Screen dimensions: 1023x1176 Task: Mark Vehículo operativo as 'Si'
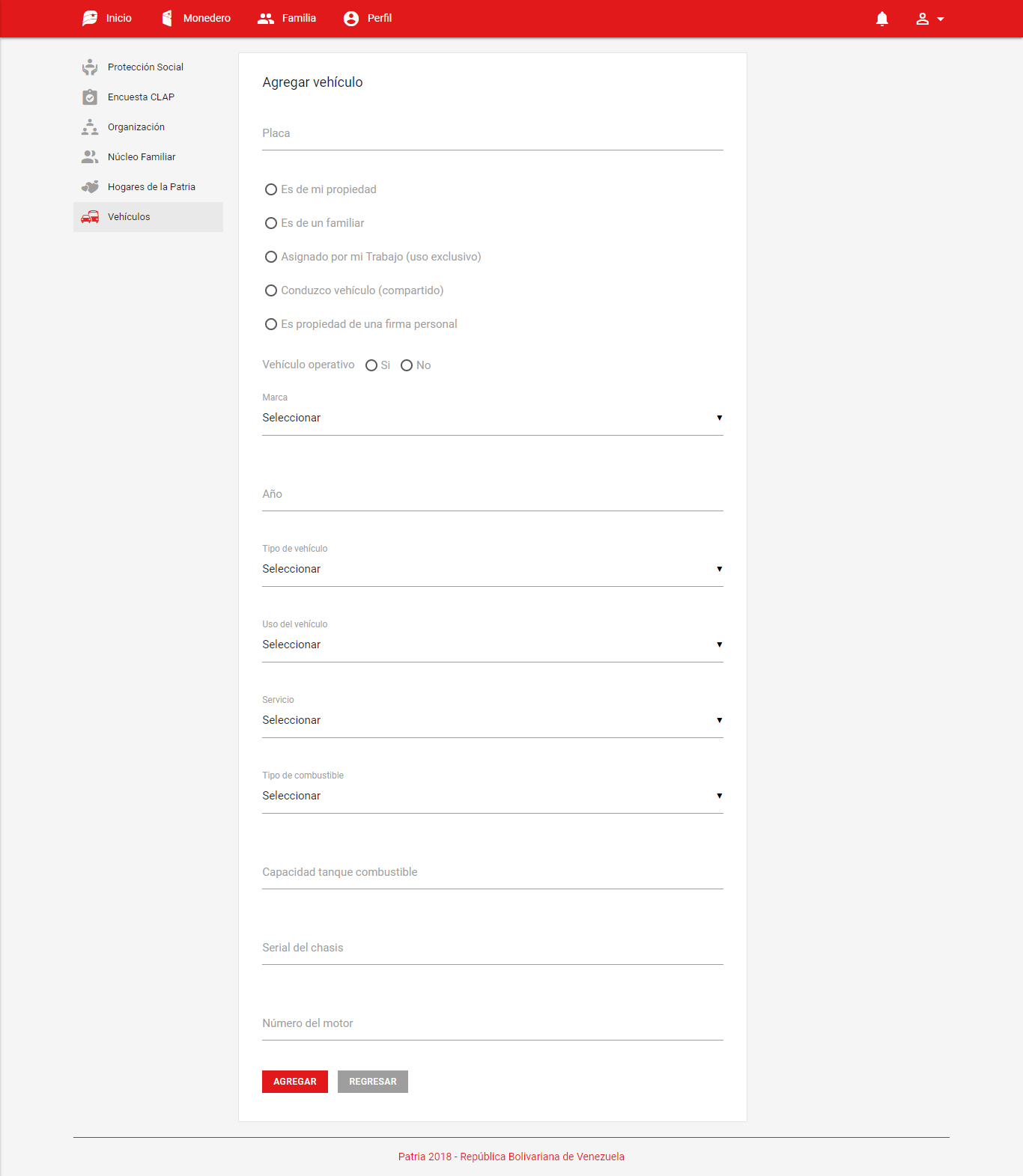371,365
